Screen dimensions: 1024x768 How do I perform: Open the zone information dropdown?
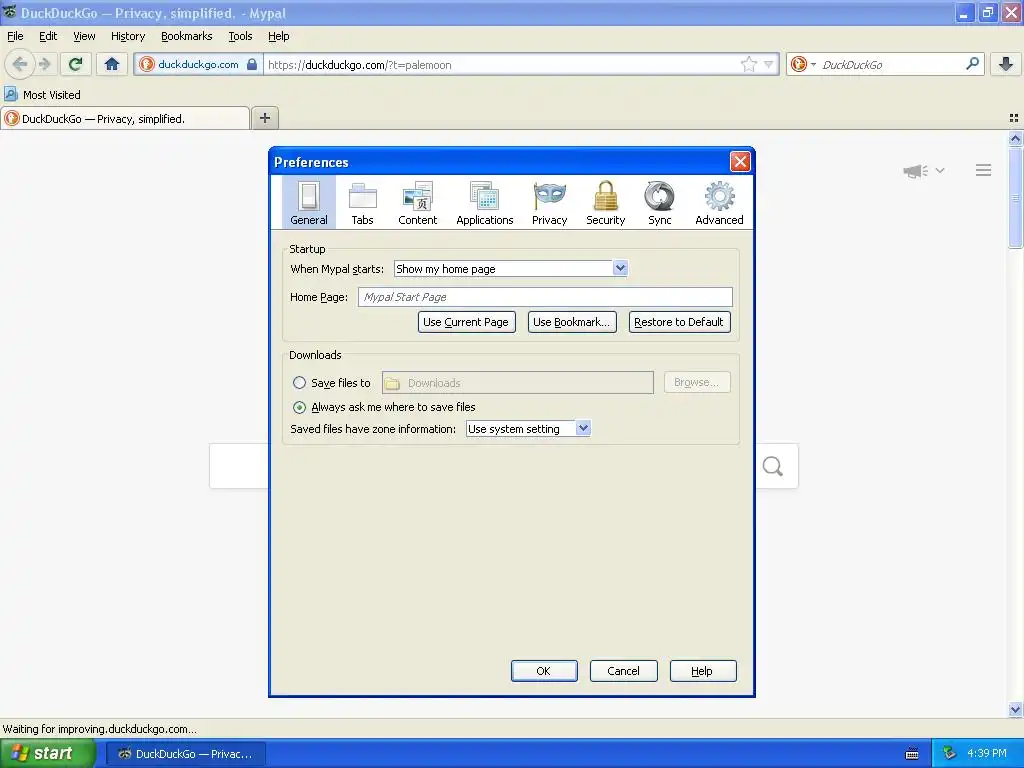[x=528, y=428]
